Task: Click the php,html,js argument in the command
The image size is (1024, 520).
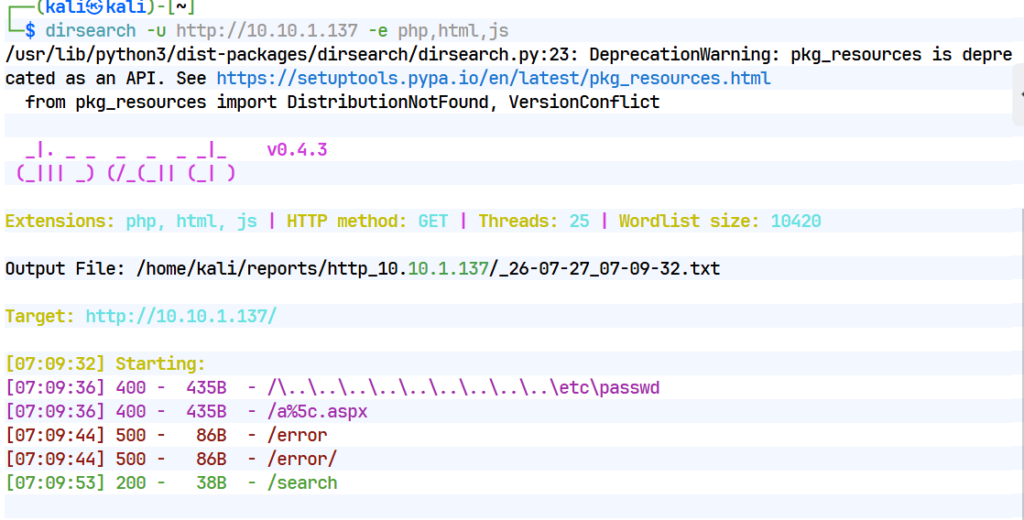Action: (x=453, y=31)
